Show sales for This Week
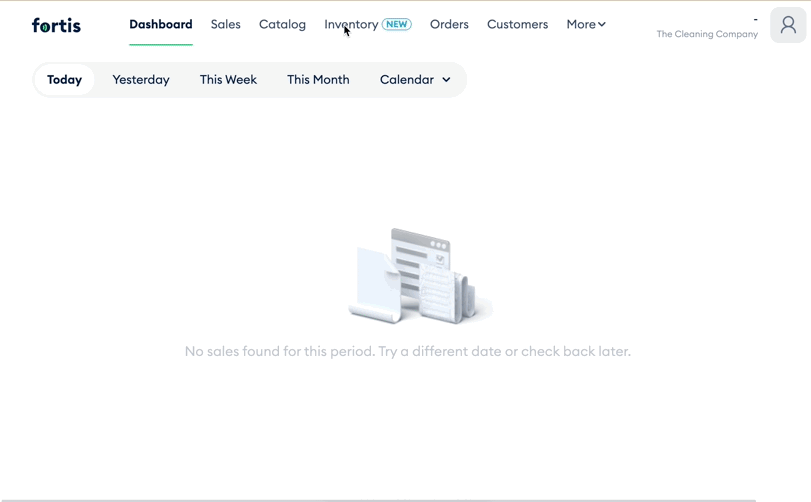Viewport: 811px width, 502px height. pos(228,80)
